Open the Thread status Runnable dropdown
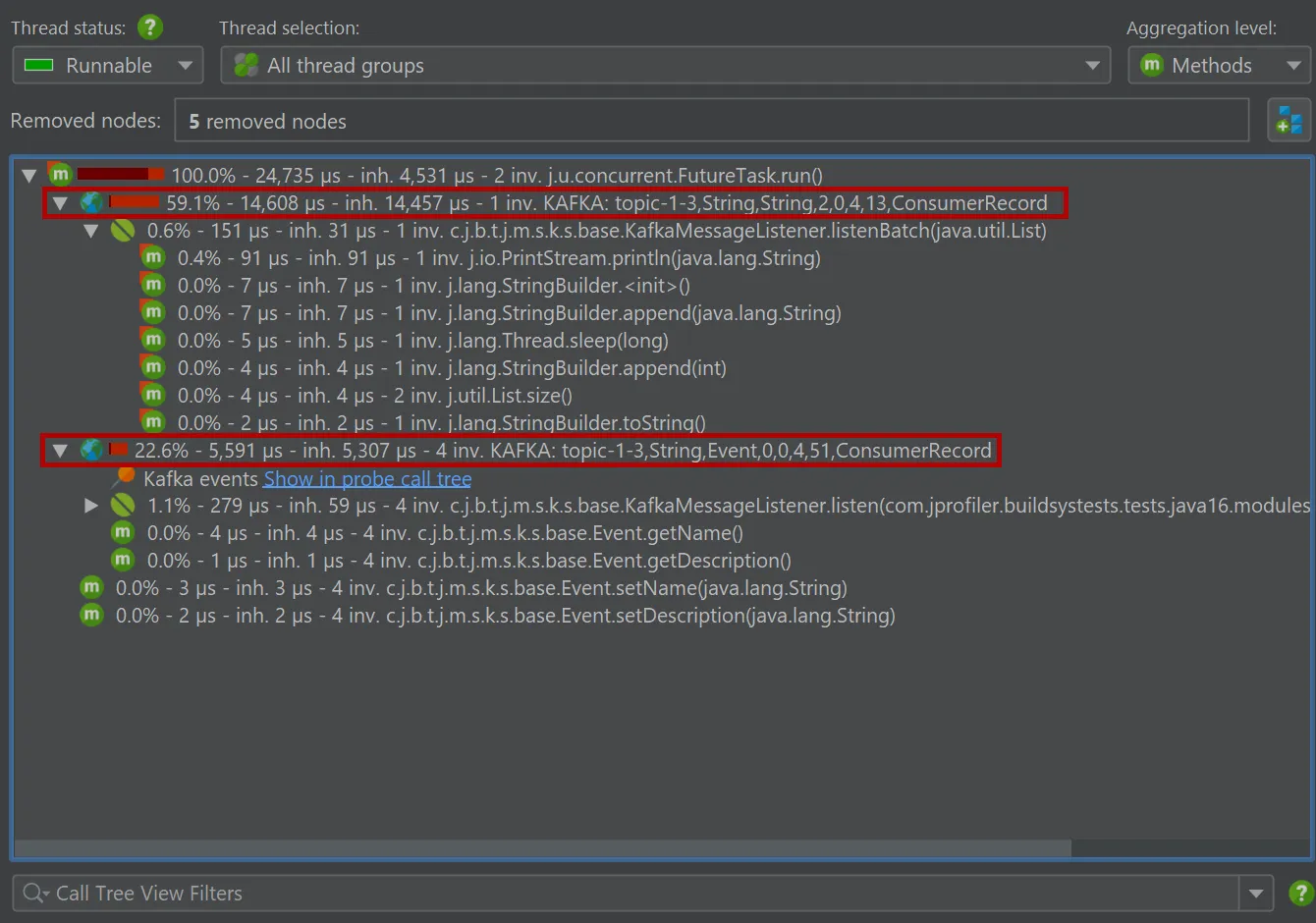This screenshot has width=1316, height=923. 108,65
